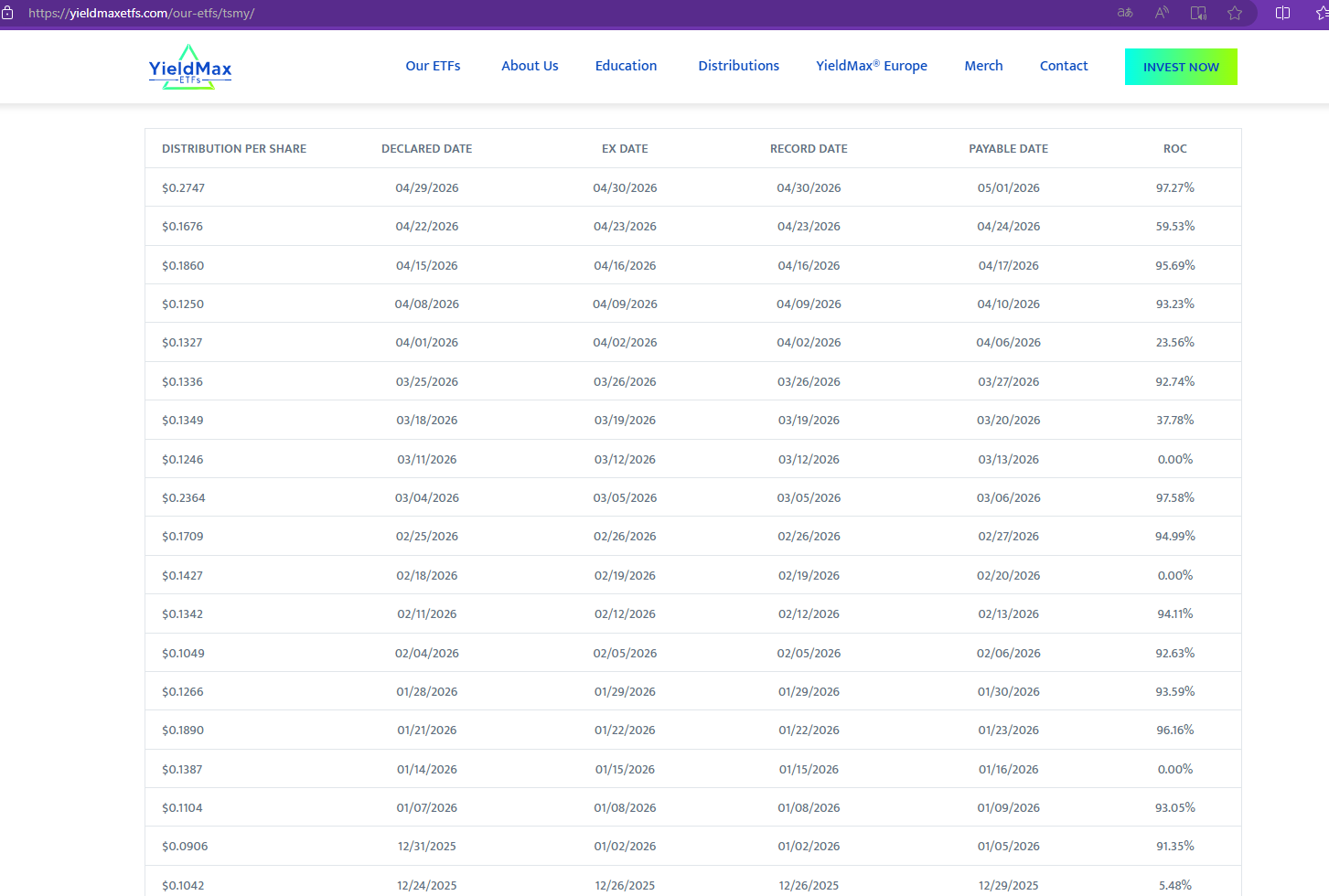Select the $0.1104 distribution value
The image size is (1329, 896).
[182, 808]
